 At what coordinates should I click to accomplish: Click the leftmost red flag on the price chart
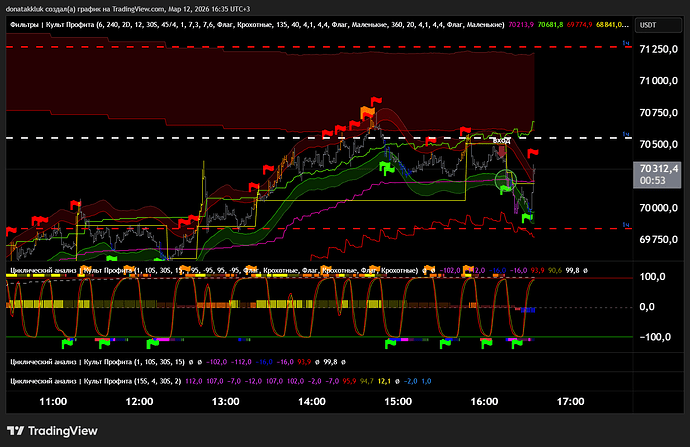coord(10,232)
